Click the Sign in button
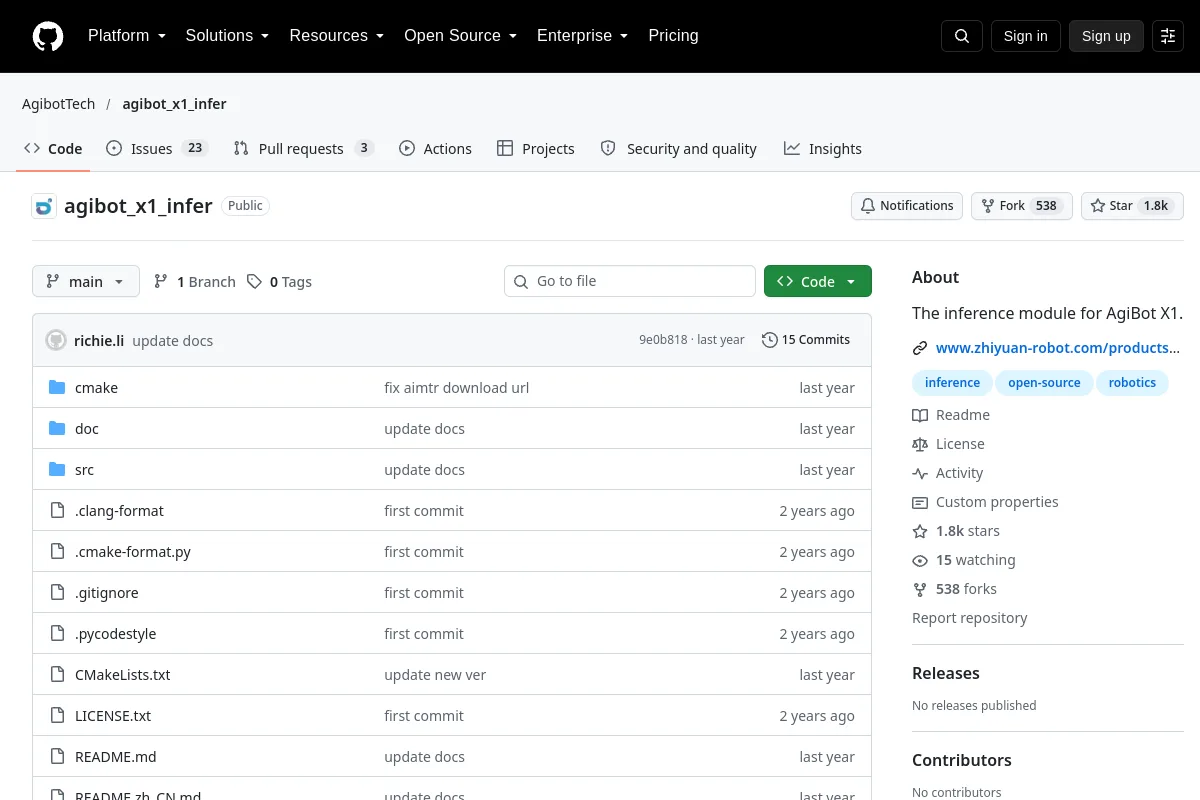The height and width of the screenshot is (800, 1200). coord(1025,36)
